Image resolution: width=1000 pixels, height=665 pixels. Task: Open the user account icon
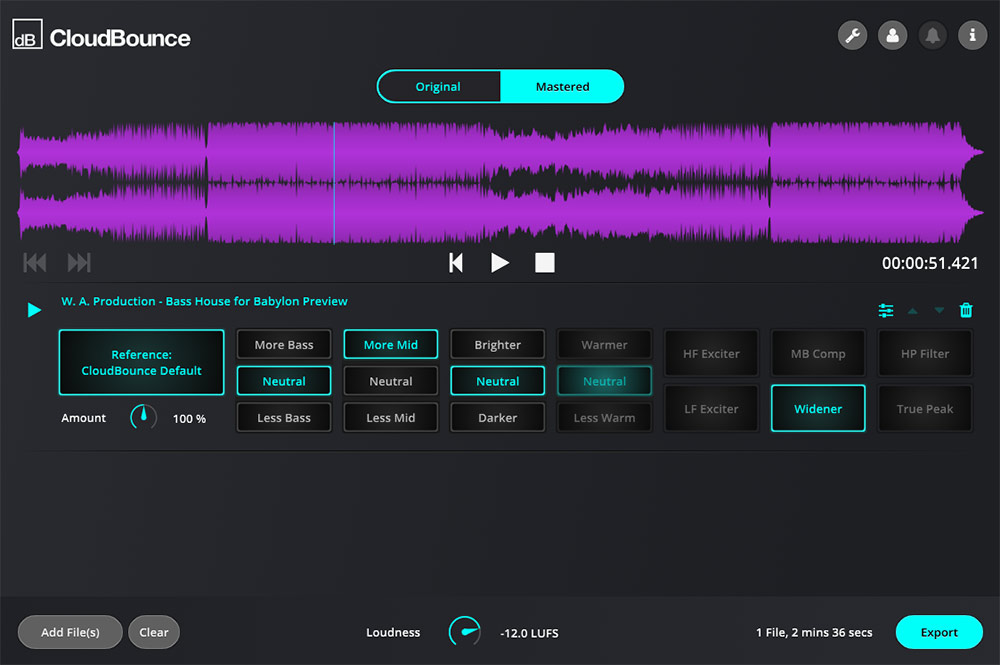(892, 36)
